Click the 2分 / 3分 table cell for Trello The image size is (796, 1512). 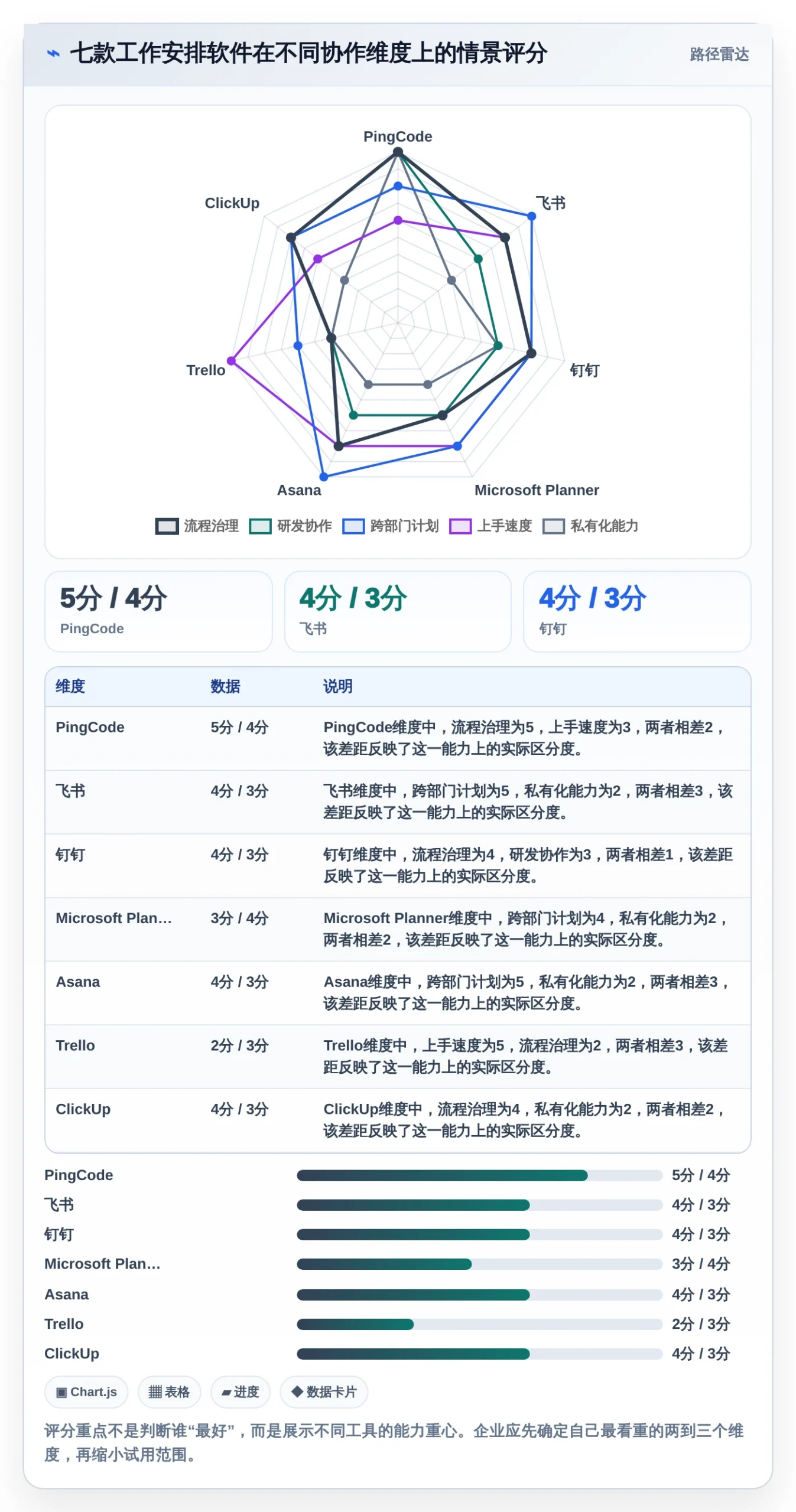pyautogui.click(x=239, y=1045)
